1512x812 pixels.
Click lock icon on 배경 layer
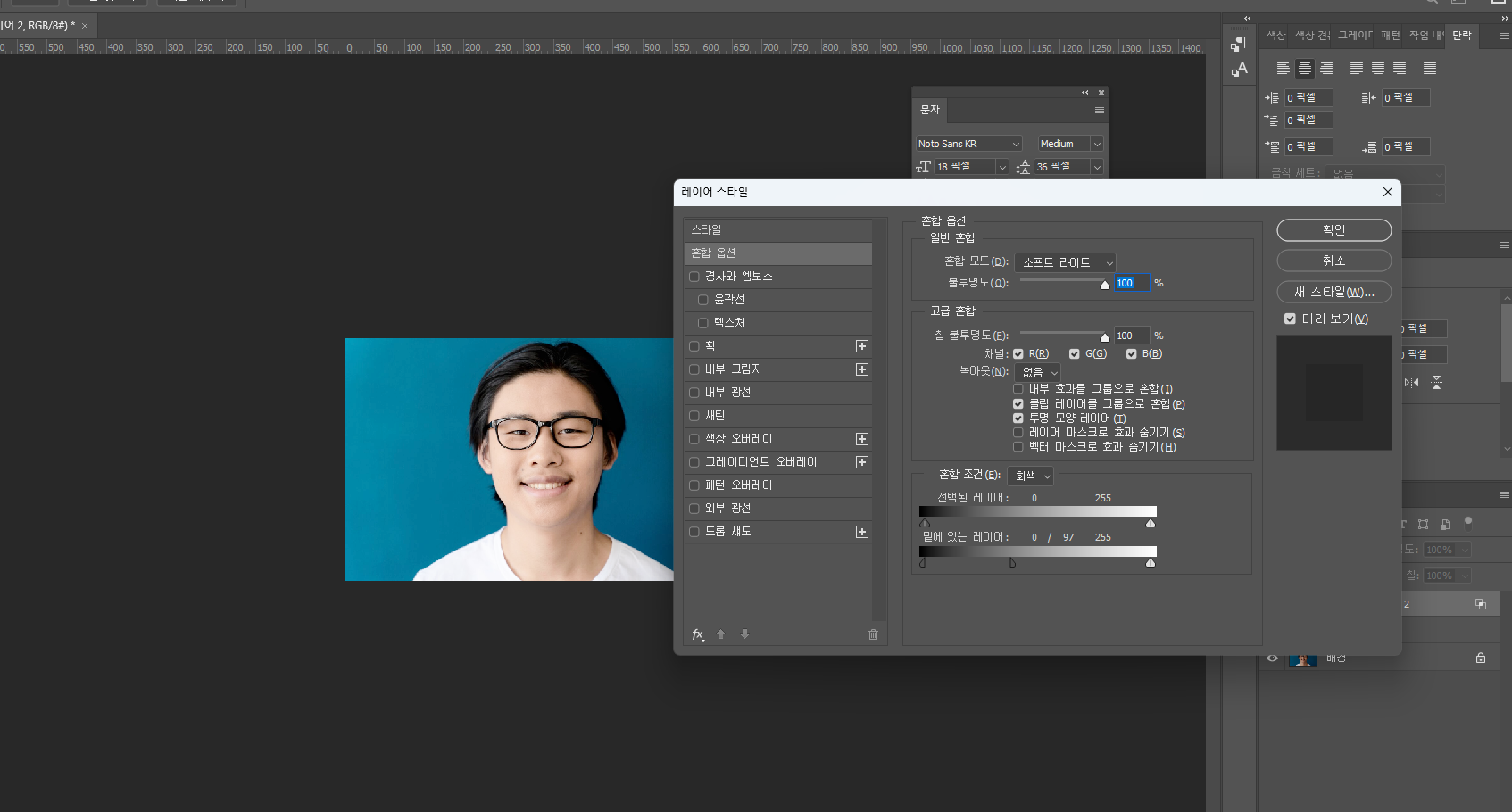click(x=1481, y=658)
